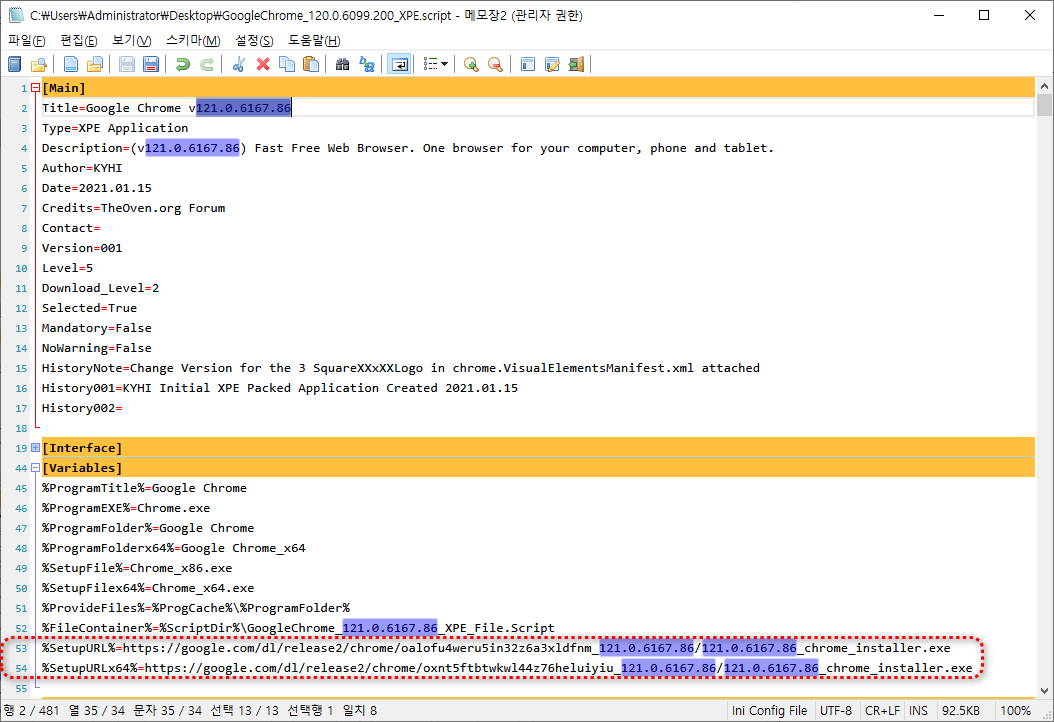Viewport: 1054px width, 722px height.
Task: Click the 'Type=XPE Application' line
Action: tap(115, 128)
